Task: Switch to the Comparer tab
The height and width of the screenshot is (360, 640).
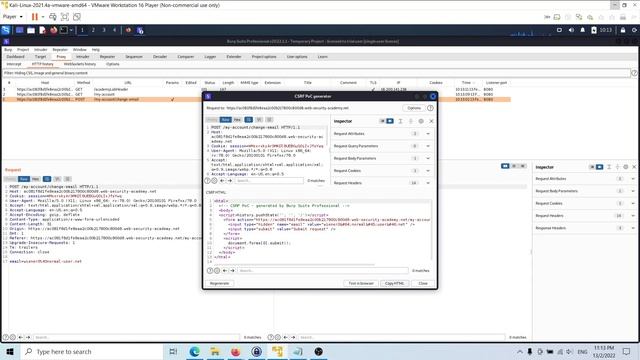Action: coord(186,57)
